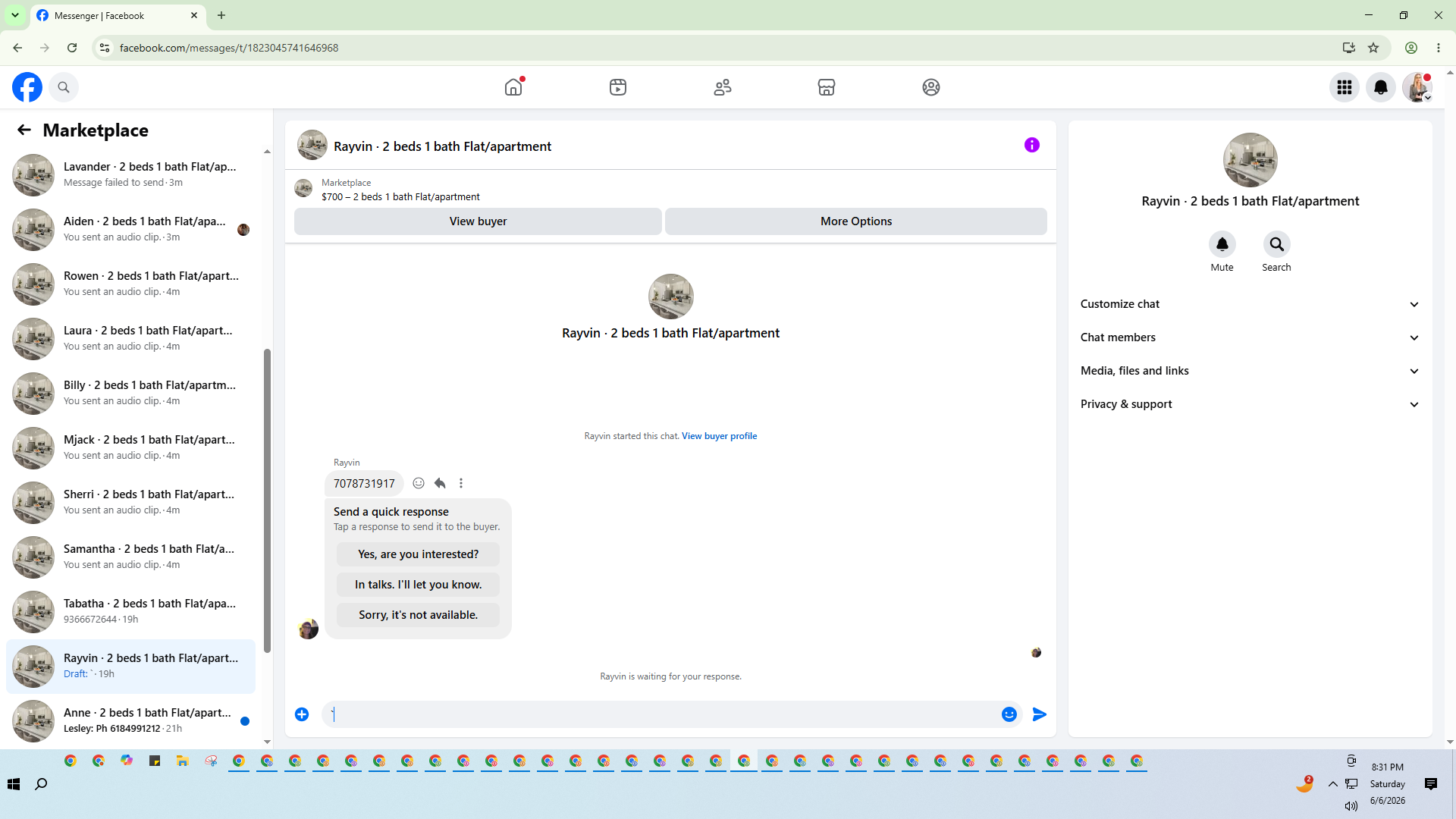The height and width of the screenshot is (819, 1456).
Task: Click the Facebook search magnifier icon
Action: point(64,87)
